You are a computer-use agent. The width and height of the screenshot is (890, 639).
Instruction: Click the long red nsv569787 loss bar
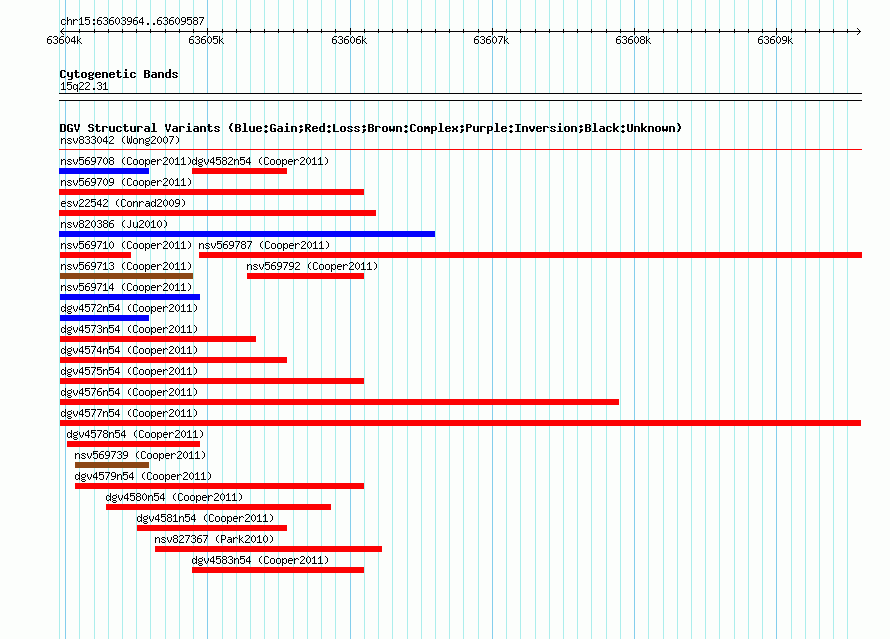click(530, 255)
